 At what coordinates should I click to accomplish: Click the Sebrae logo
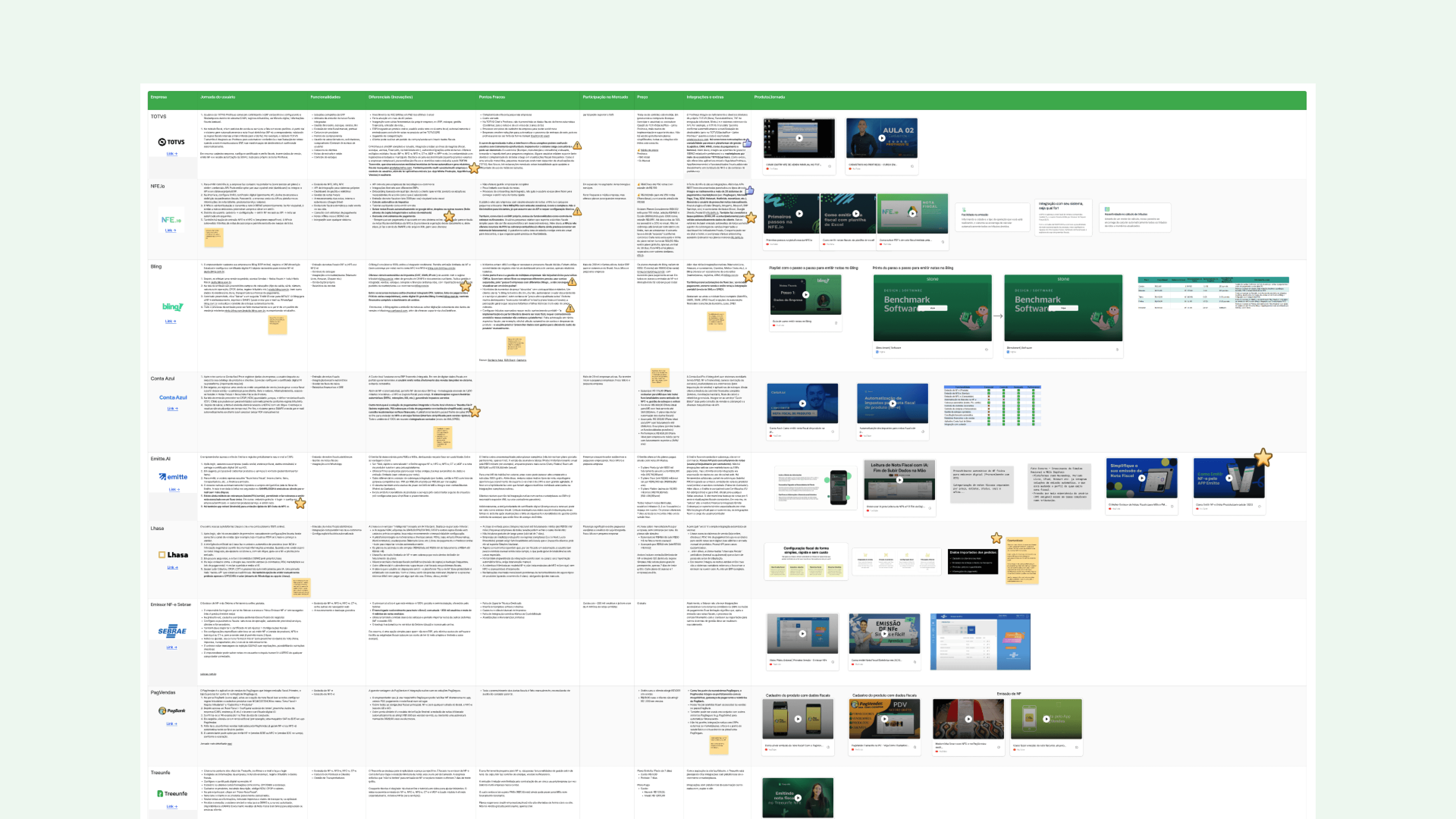click(x=172, y=631)
